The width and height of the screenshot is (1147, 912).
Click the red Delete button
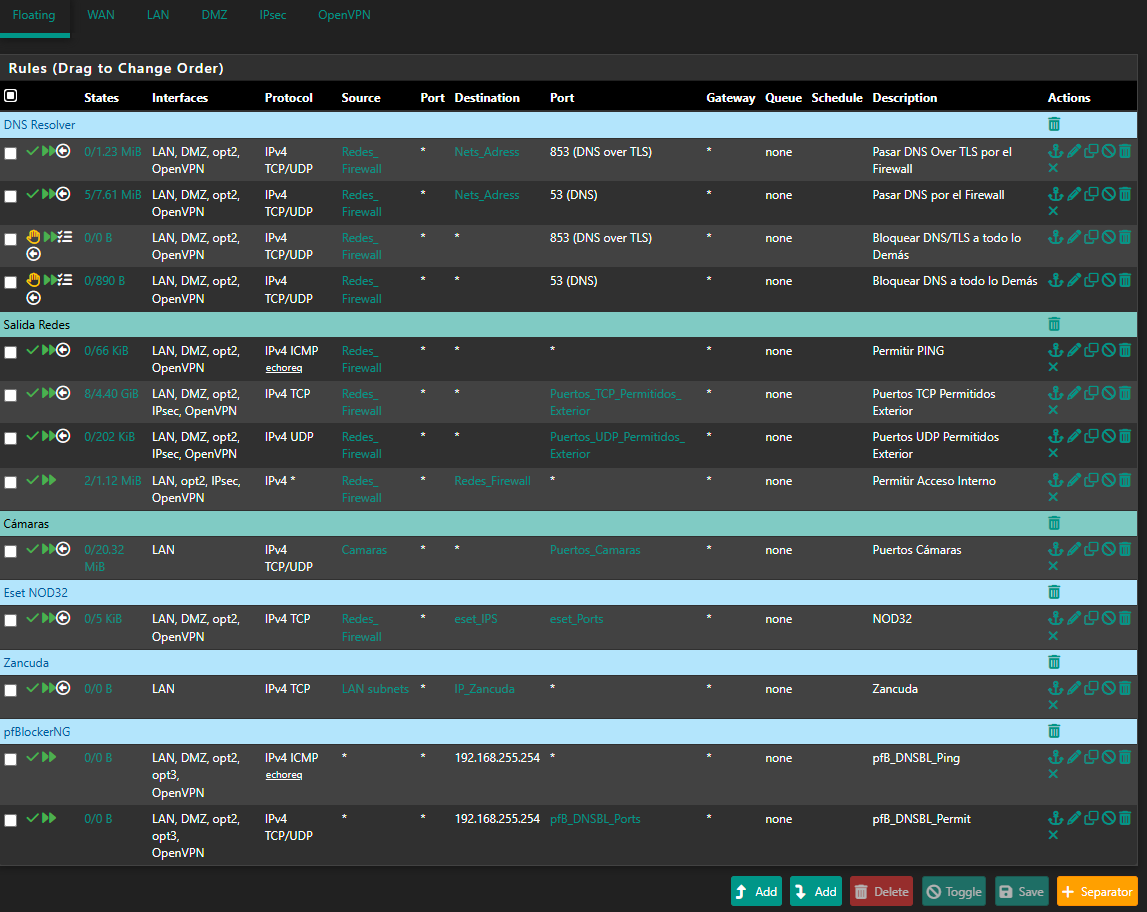click(881, 892)
